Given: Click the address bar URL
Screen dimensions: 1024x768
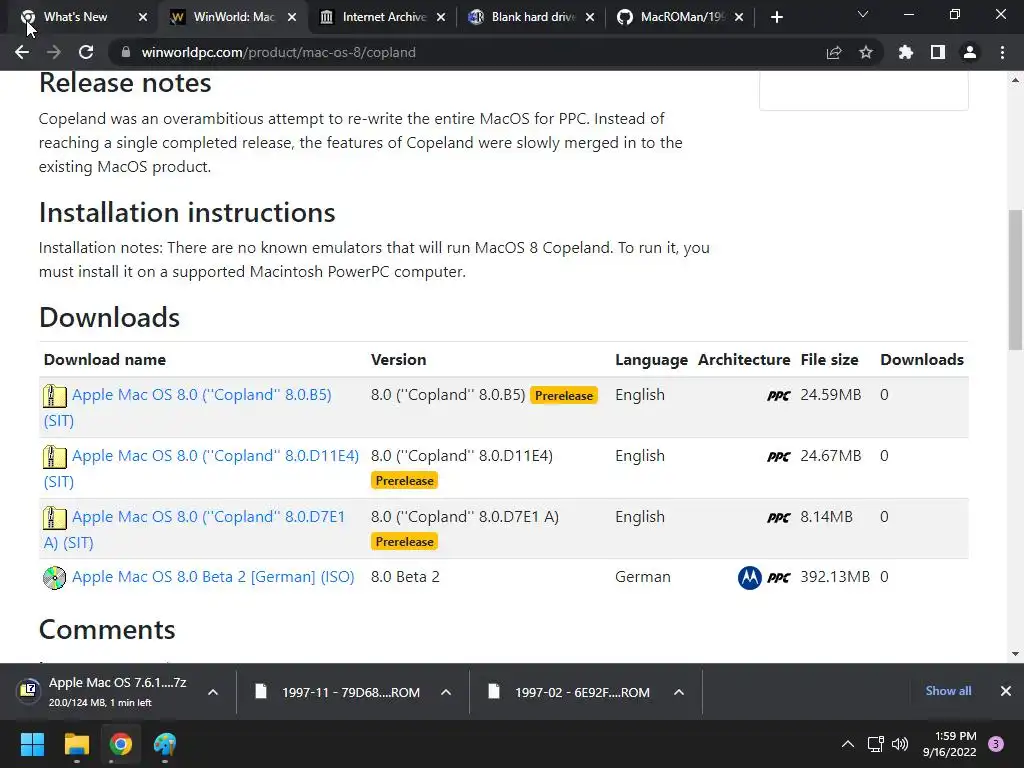Looking at the screenshot, I should (x=278, y=52).
